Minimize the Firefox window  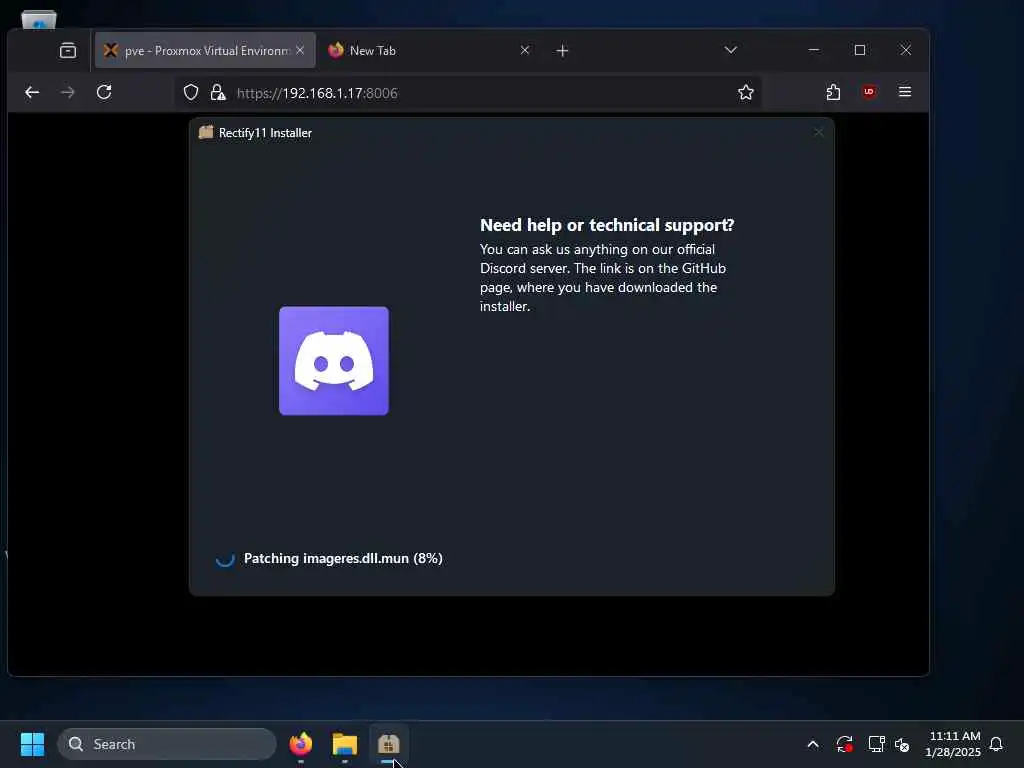click(814, 50)
